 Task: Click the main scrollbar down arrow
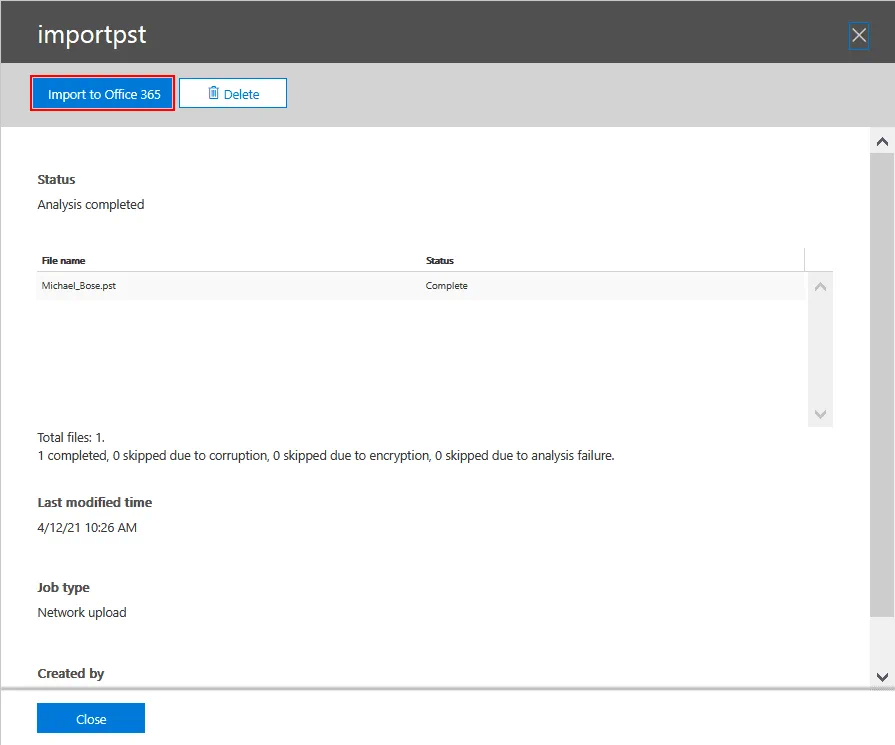pyautogui.click(x=882, y=676)
